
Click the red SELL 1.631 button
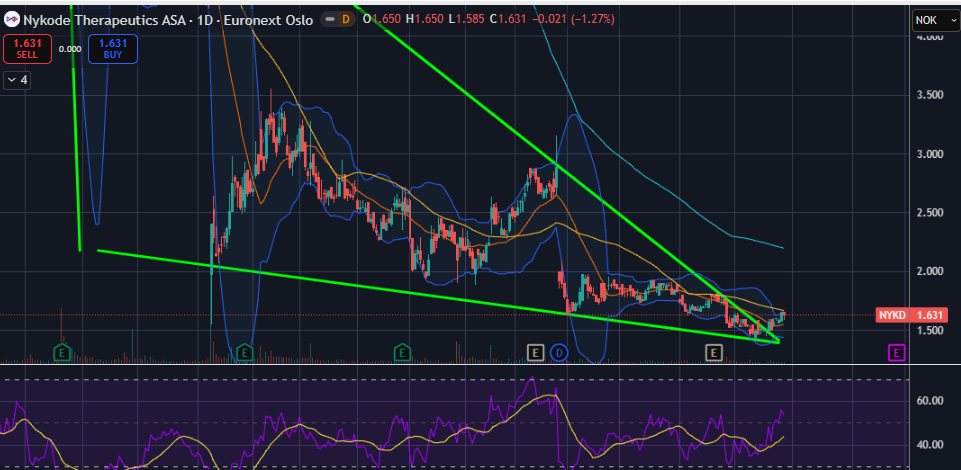(x=21, y=48)
